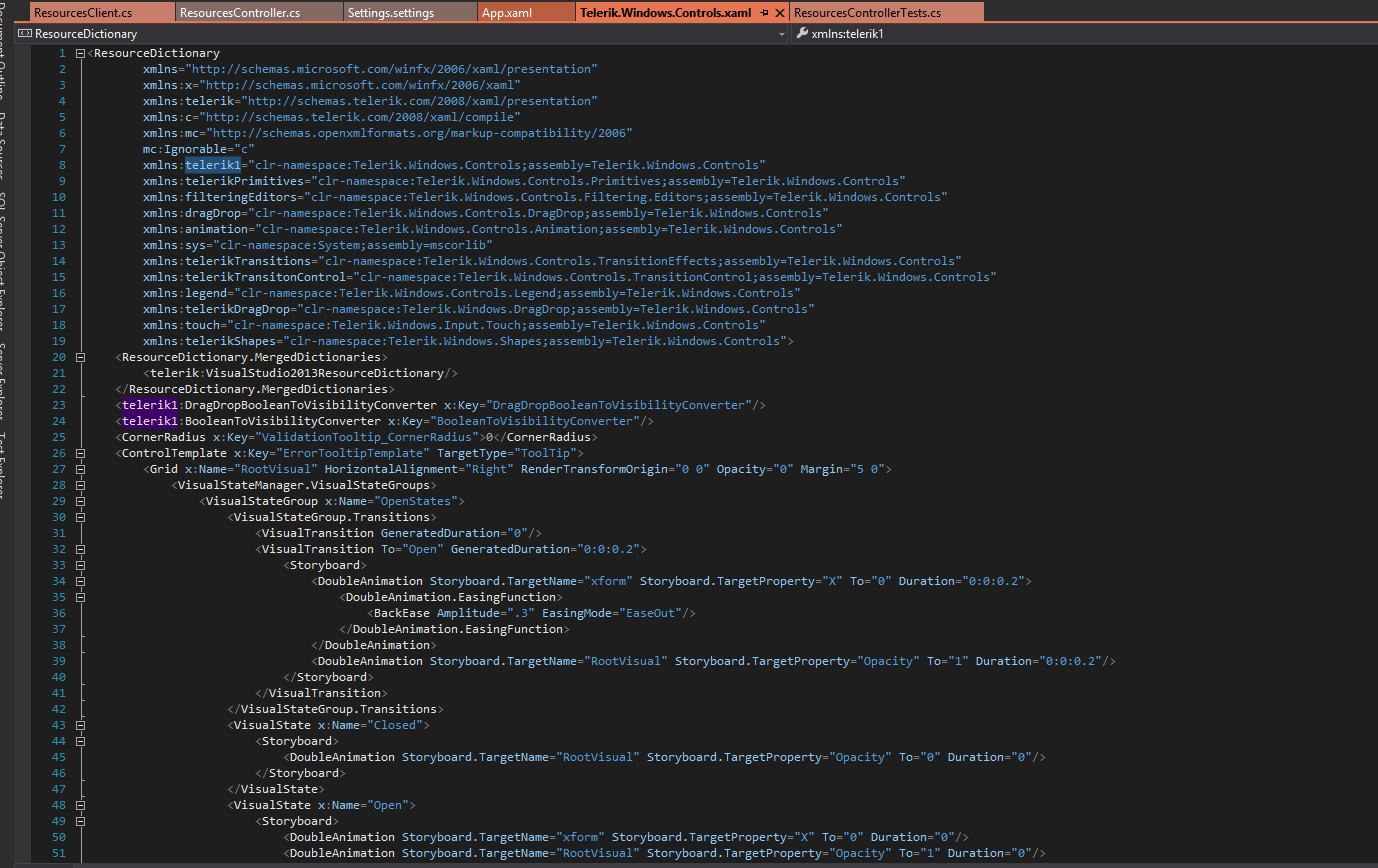1378x868 pixels.
Task: Collapse ResourceDictionary.MergedDictionaries block at line 20
Action: tap(80, 357)
